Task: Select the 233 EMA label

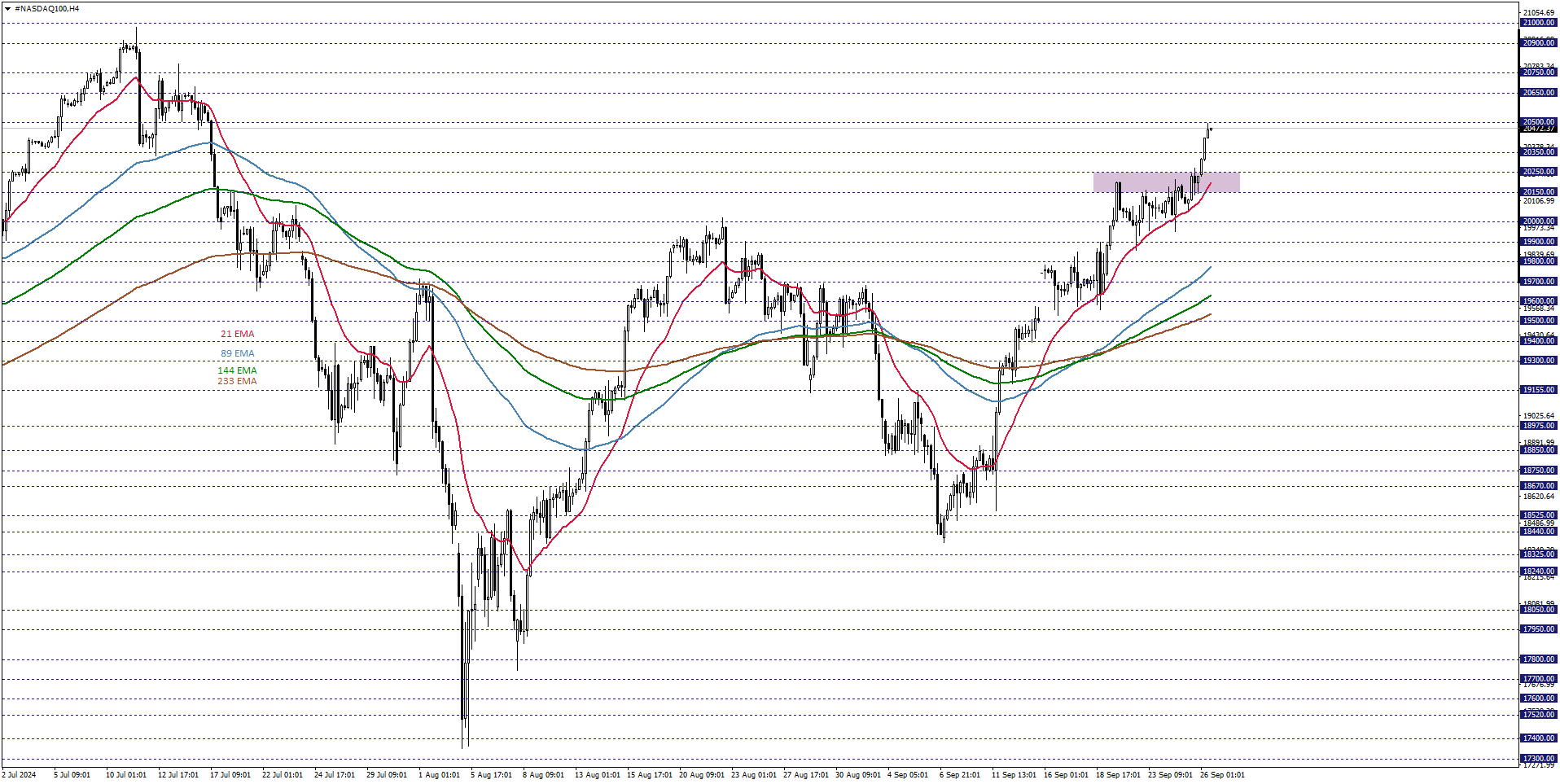Action: (237, 382)
